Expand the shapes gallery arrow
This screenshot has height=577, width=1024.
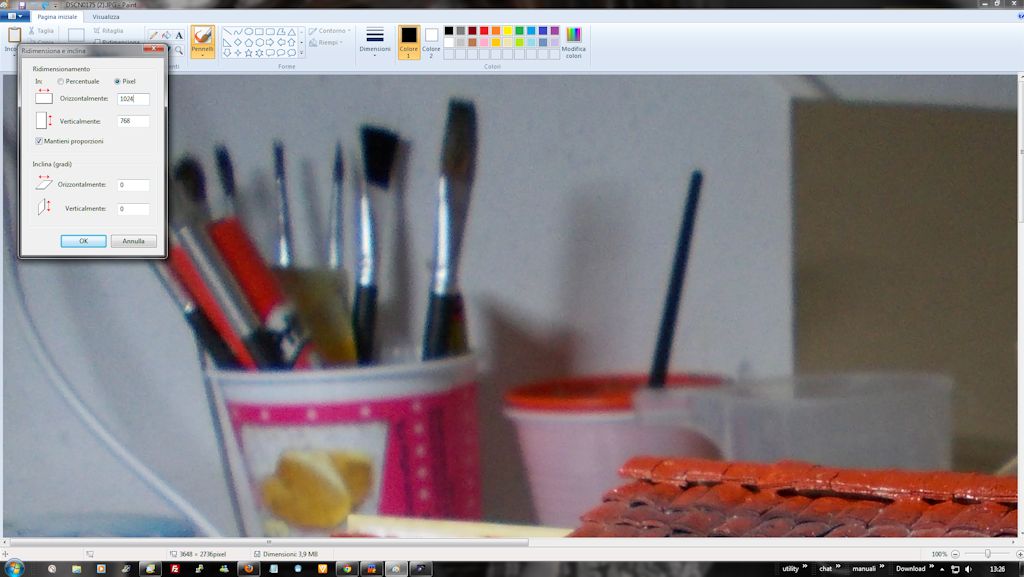301,53
